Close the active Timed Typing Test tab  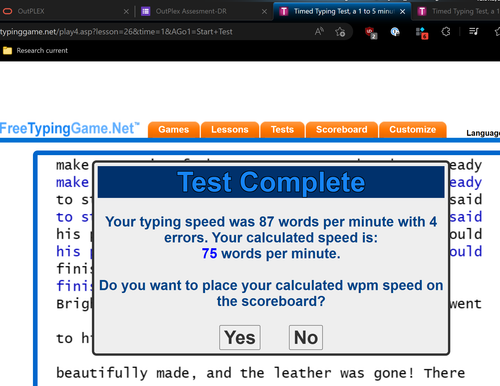coord(402,12)
